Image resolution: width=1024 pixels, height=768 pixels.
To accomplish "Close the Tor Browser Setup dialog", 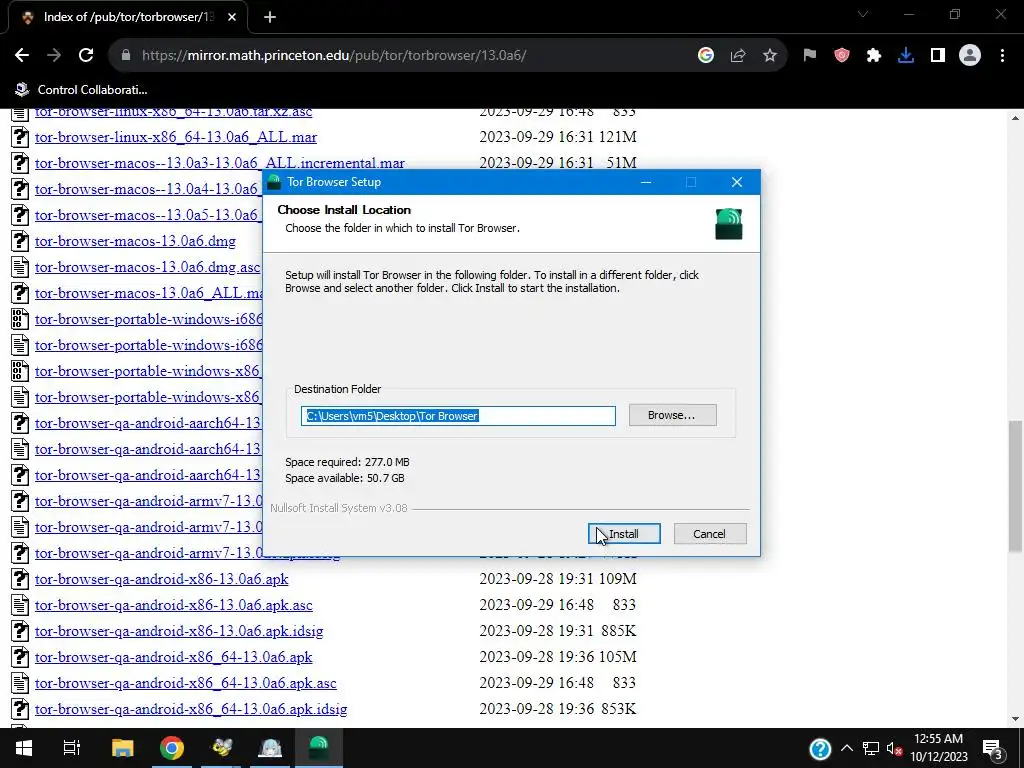I will pyautogui.click(x=737, y=182).
